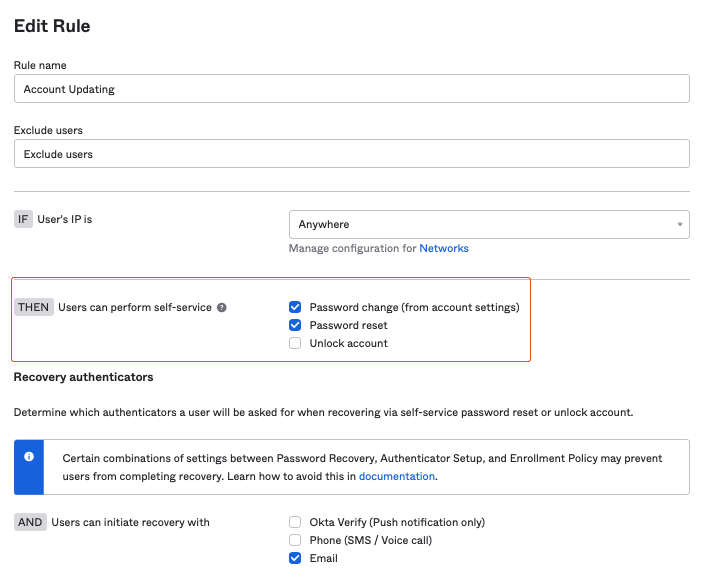
Task: Click the self-service help question mark icon
Action: (x=222, y=308)
